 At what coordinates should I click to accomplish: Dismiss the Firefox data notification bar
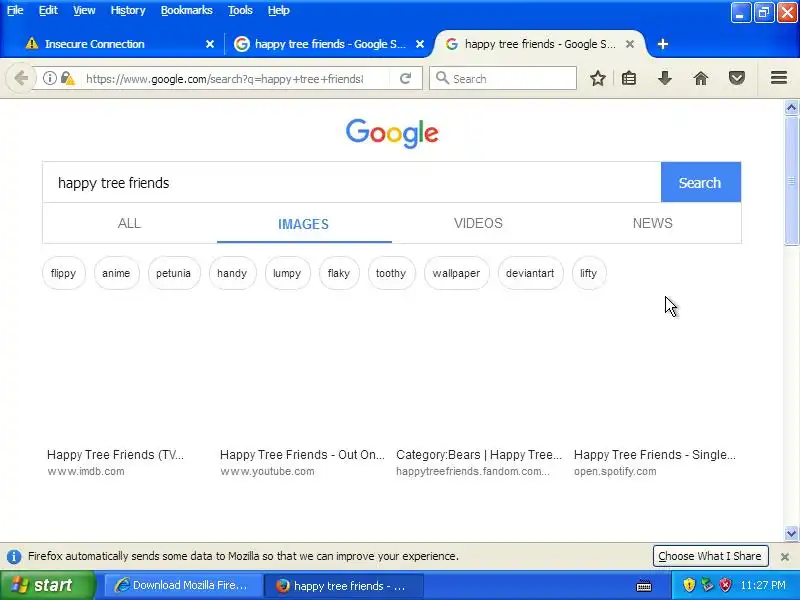(785, 557)
